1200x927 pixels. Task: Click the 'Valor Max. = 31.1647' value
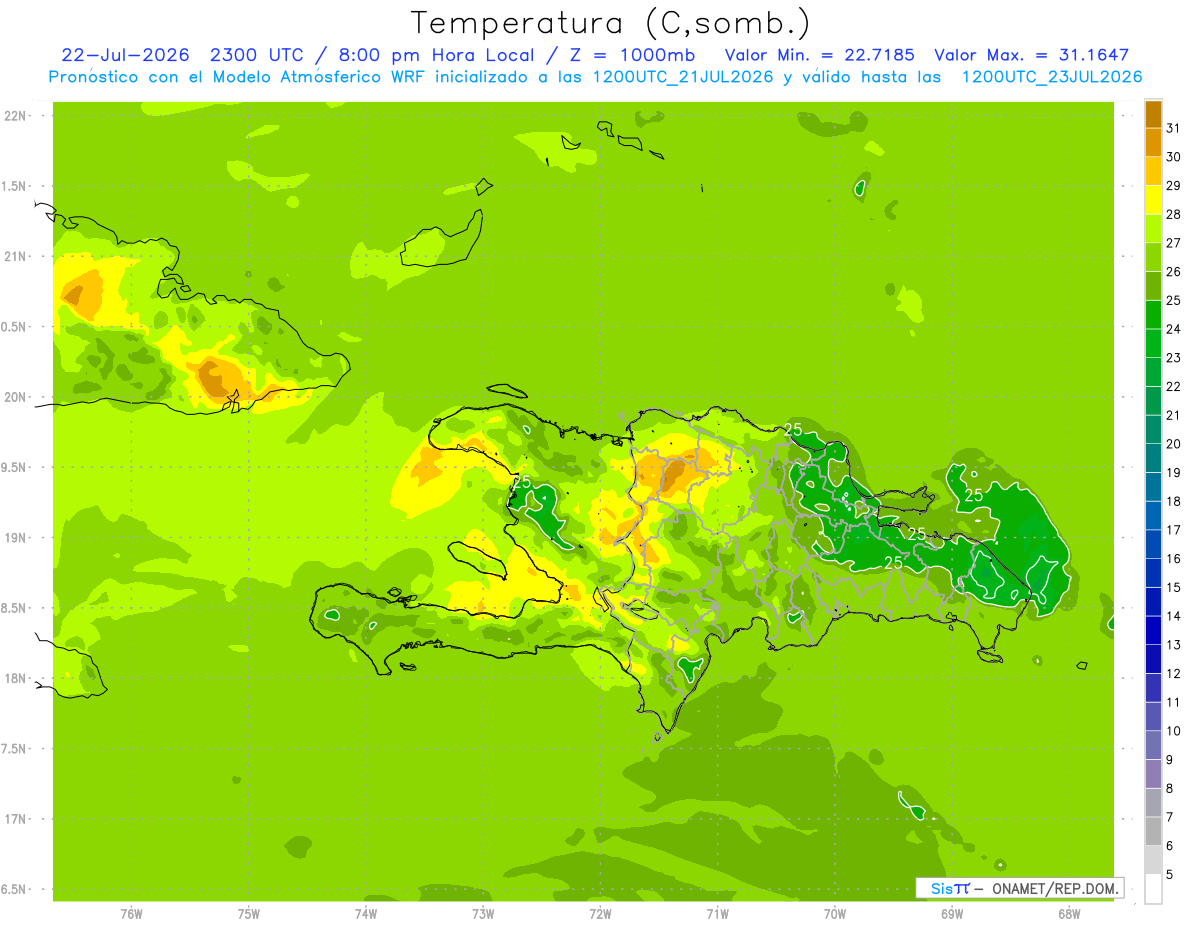pyautogui.click(x=1032, y=55)
